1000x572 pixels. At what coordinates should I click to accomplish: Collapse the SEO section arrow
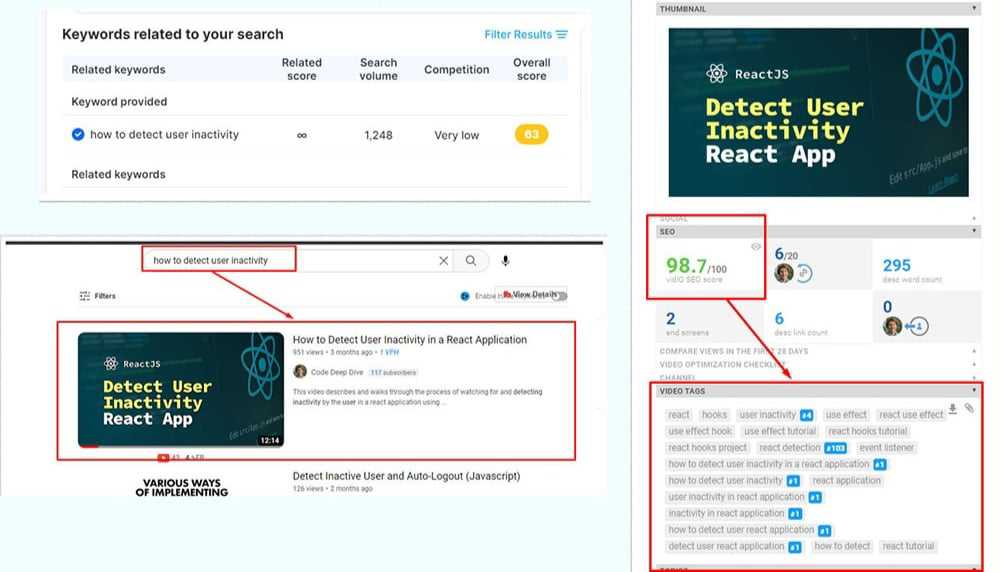point(974,231)
